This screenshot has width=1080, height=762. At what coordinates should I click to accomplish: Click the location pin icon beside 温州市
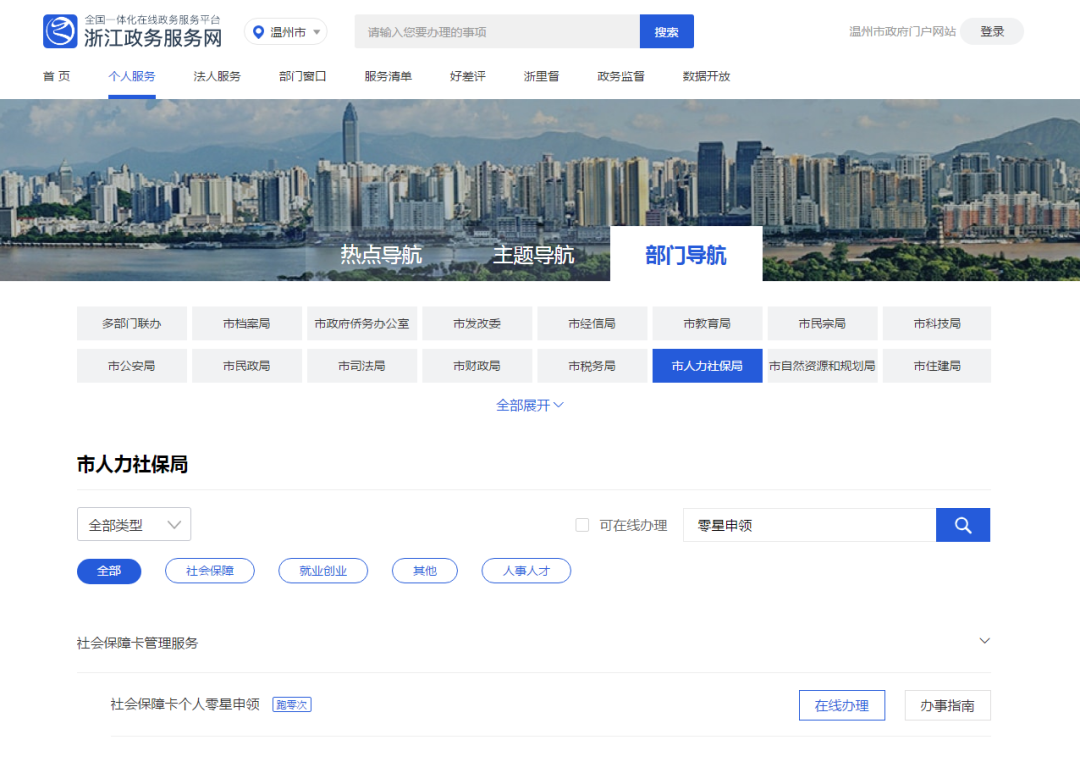(x=259, y=32)
